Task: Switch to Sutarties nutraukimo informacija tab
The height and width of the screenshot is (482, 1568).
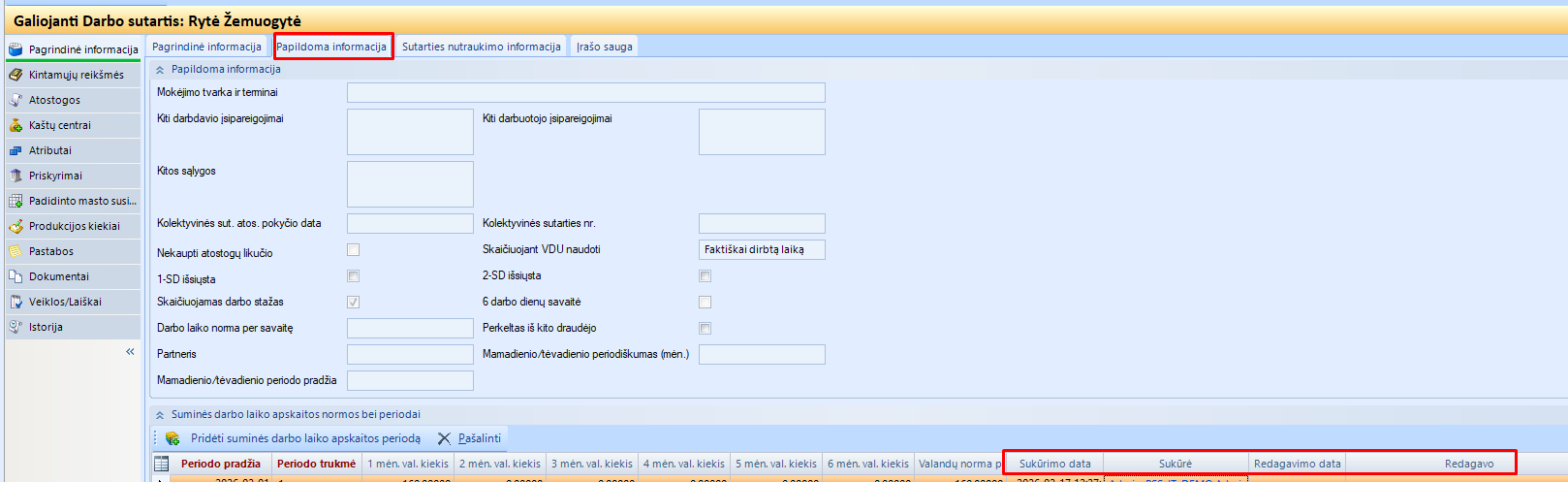Action: (x=481, y=47)
